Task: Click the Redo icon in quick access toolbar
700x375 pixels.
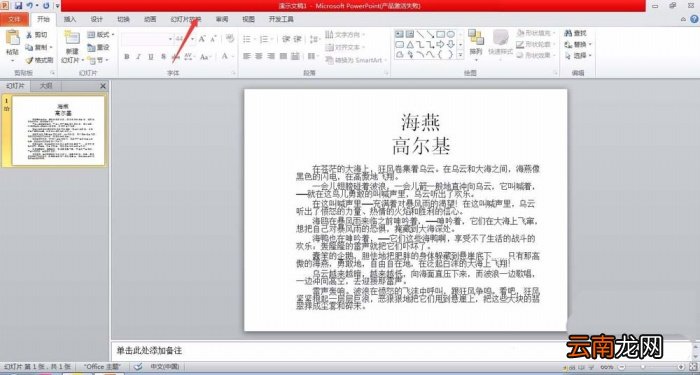Action: (46, 5)
